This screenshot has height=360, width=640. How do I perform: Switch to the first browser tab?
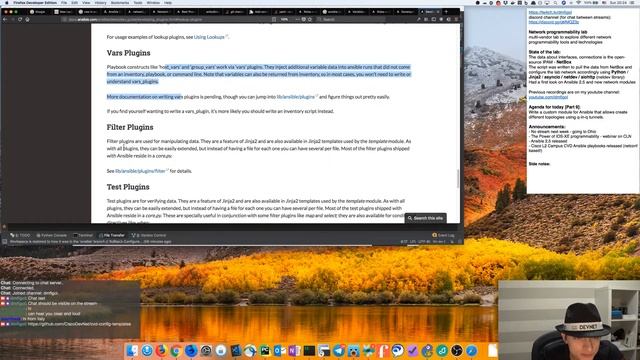point(38,12)
